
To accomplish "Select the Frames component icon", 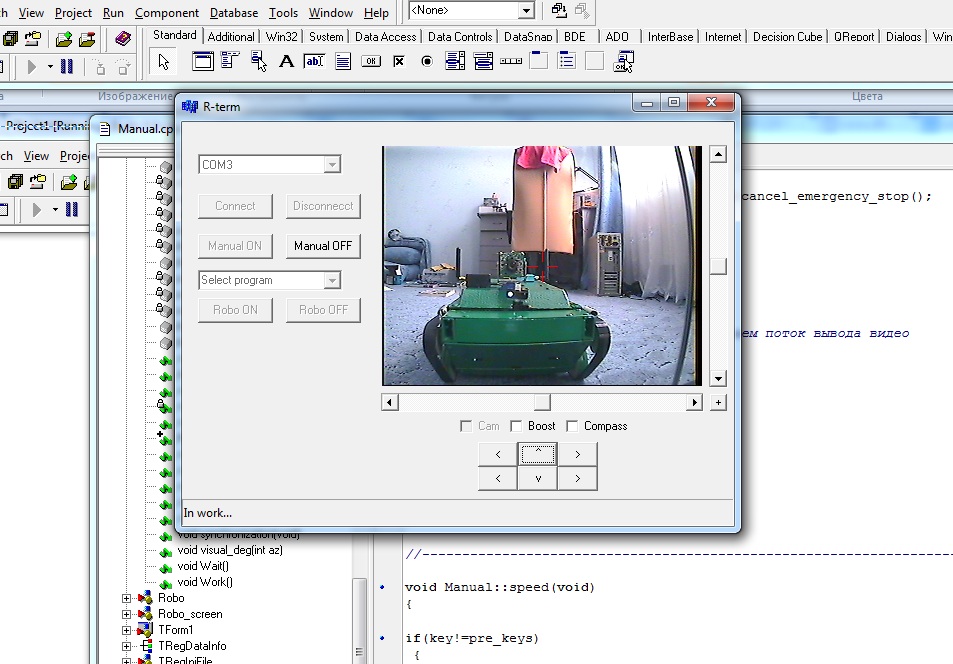I will click(x=202, y=62).
